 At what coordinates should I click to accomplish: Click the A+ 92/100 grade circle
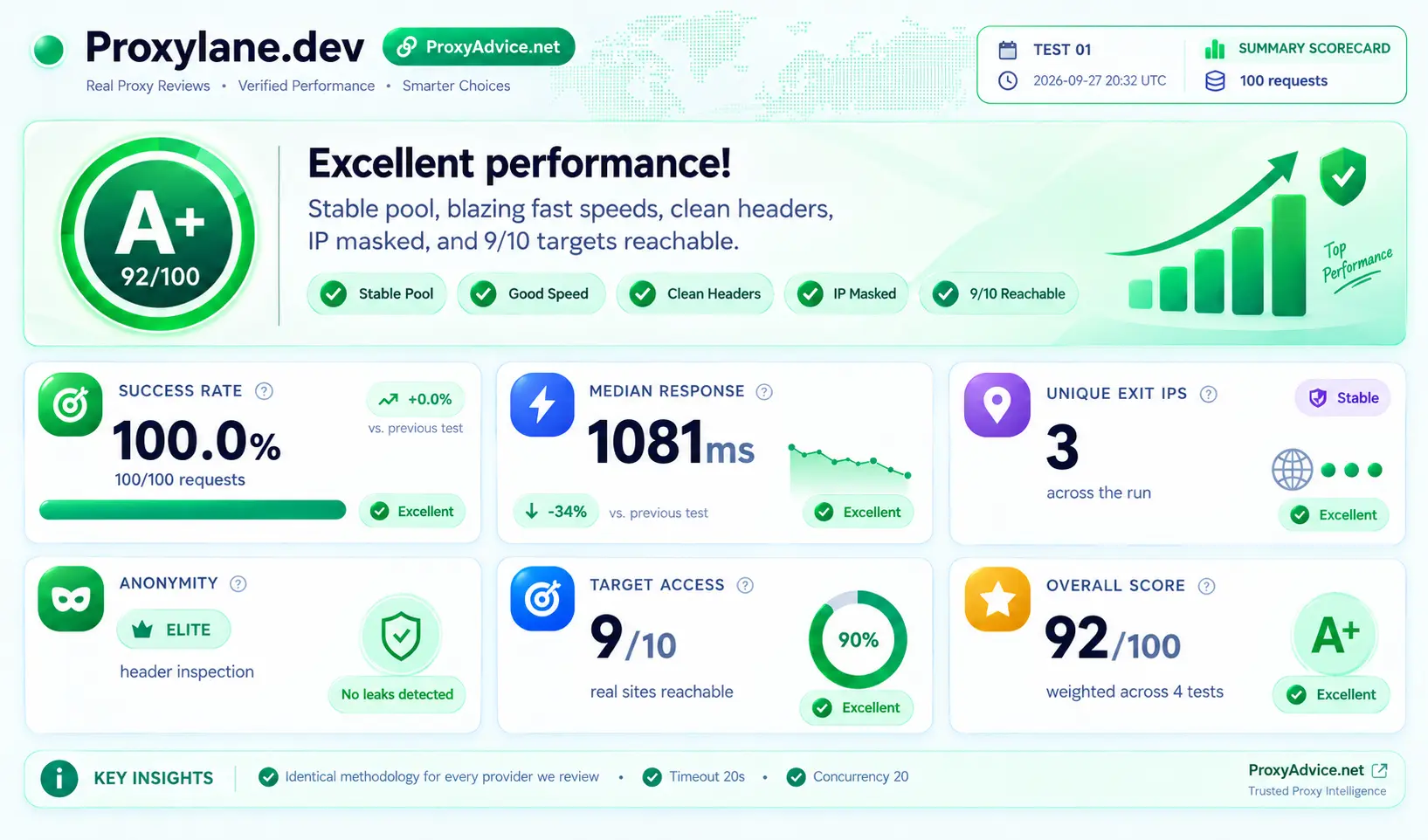coord(158,235)
